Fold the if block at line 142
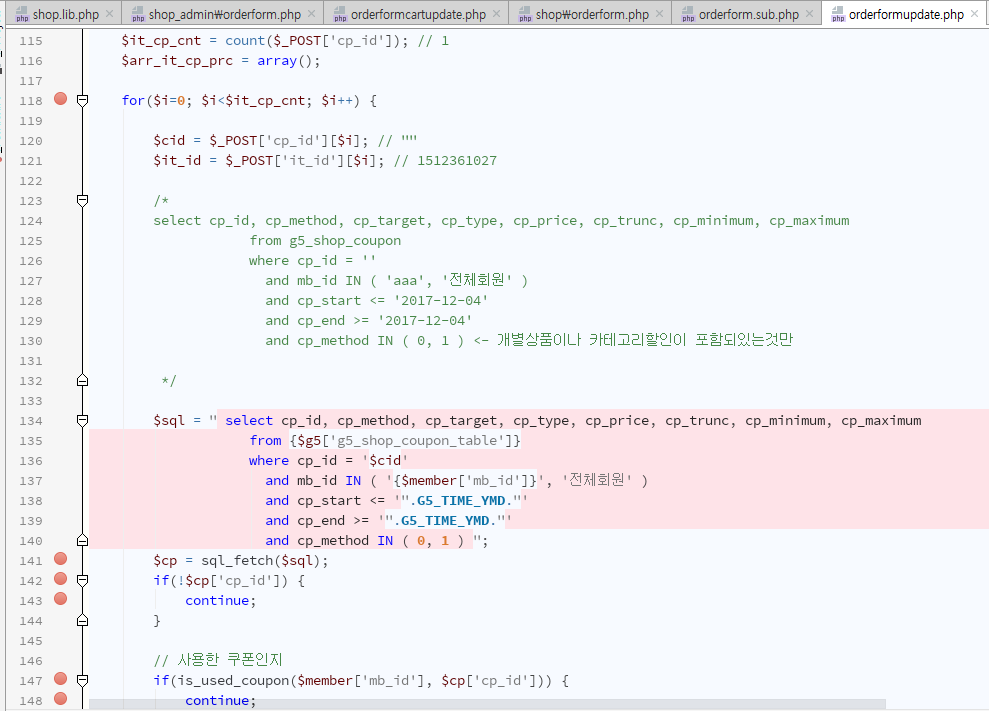The height and width of the screenshot is (711, 989). [x=83, y=580]
